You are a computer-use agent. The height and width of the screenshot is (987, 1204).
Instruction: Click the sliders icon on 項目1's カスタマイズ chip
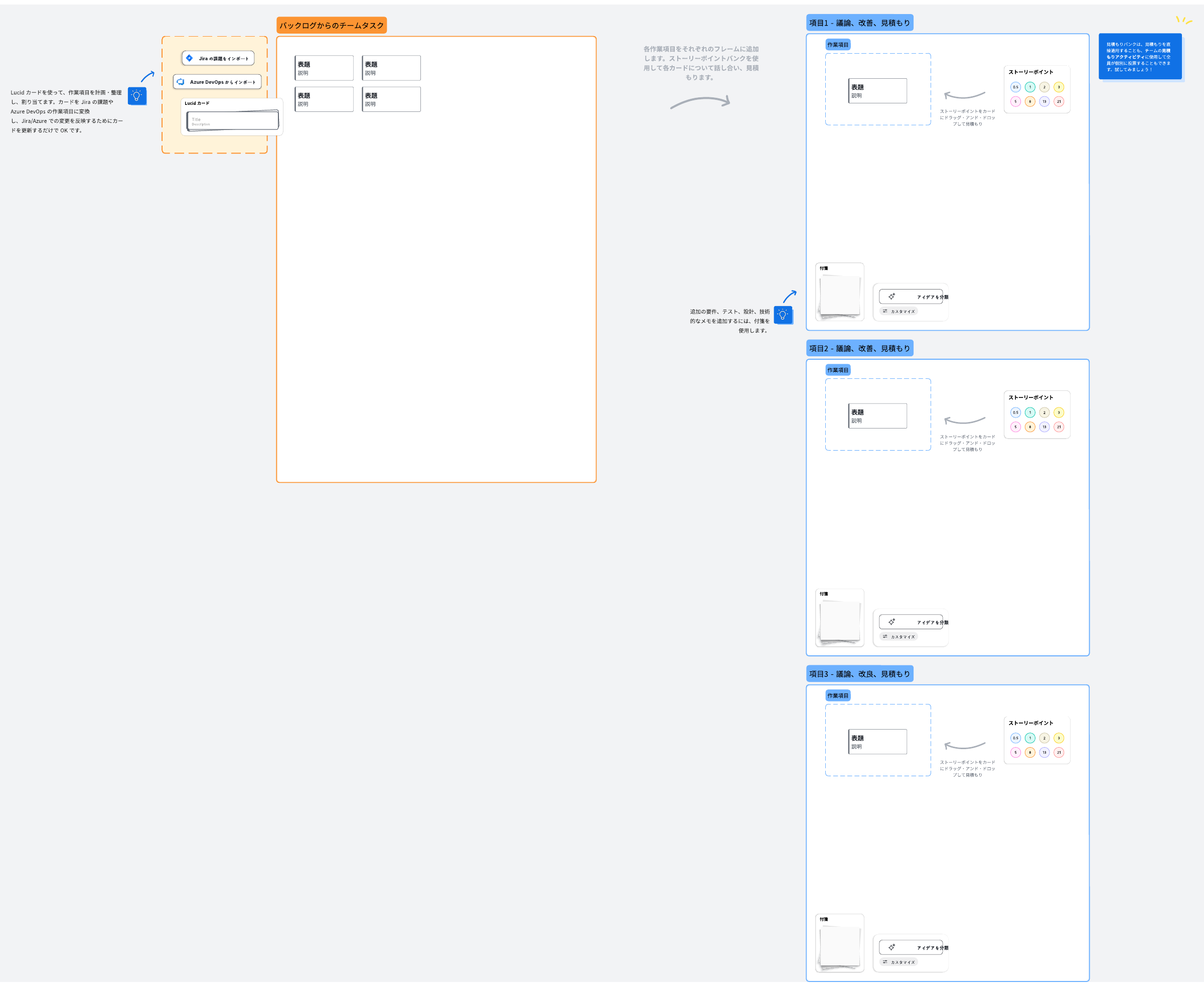pyautogui.click(x=884, y=311)
